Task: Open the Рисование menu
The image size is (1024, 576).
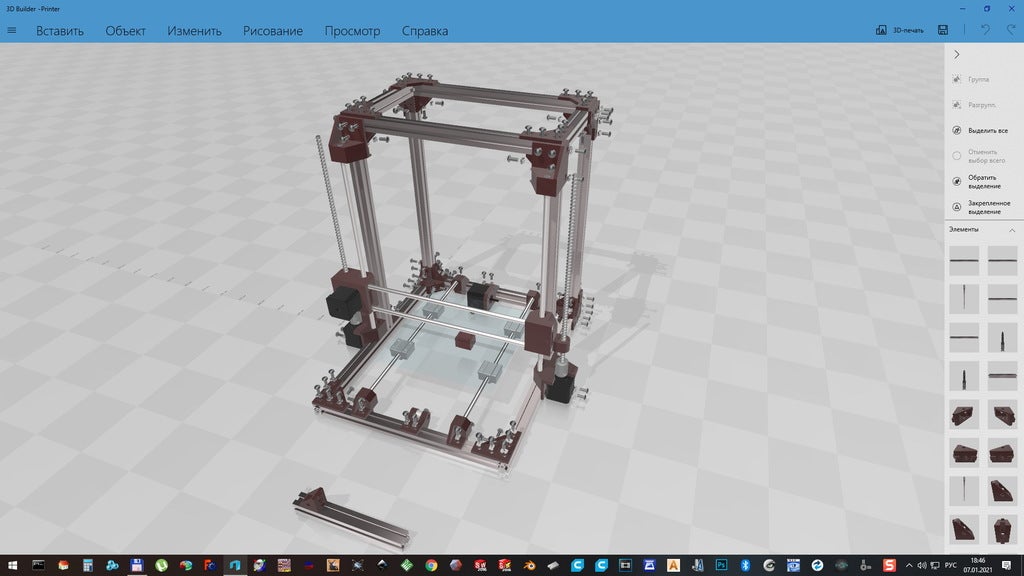Action: [x=273, y=31]
